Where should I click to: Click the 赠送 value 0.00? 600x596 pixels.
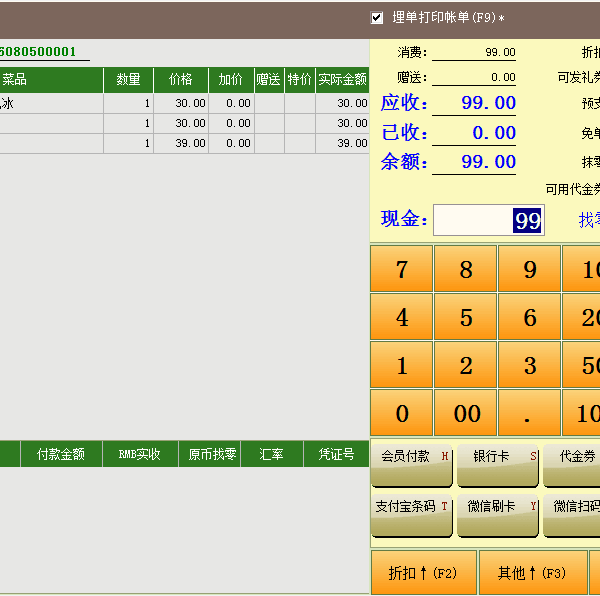tap(503, 77)
